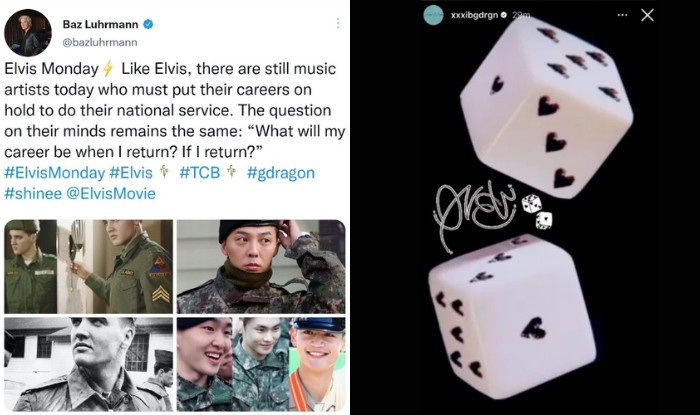Open the #Elvis hashtag link
This screenshot has height=415, width=700.
[131, 173]
